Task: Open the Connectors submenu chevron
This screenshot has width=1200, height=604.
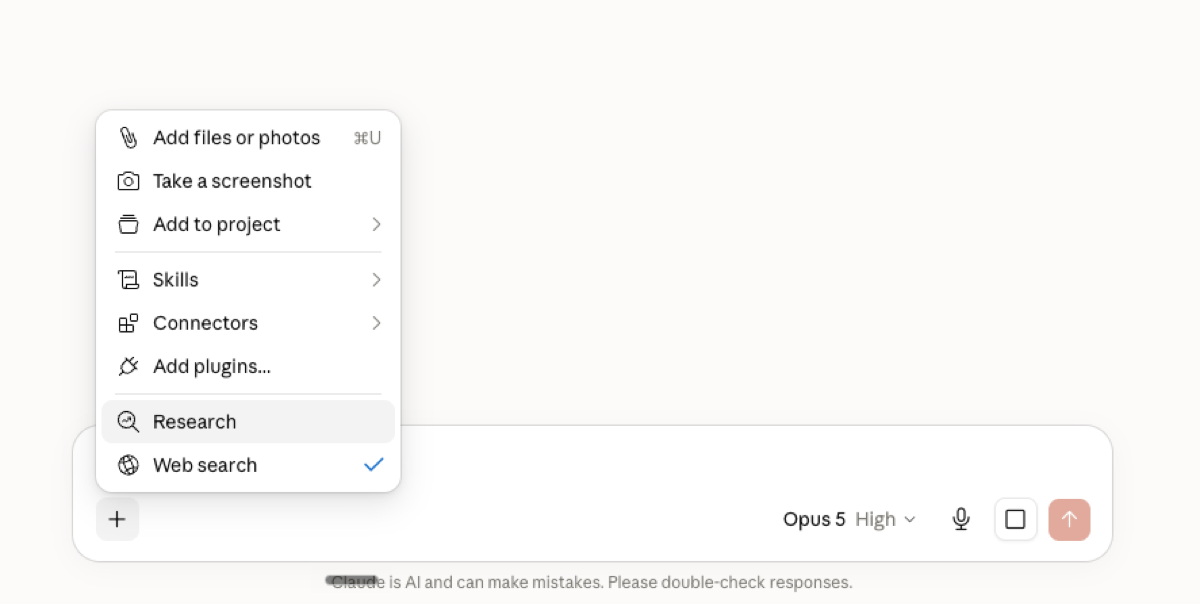Action: (x=376, y=323)
